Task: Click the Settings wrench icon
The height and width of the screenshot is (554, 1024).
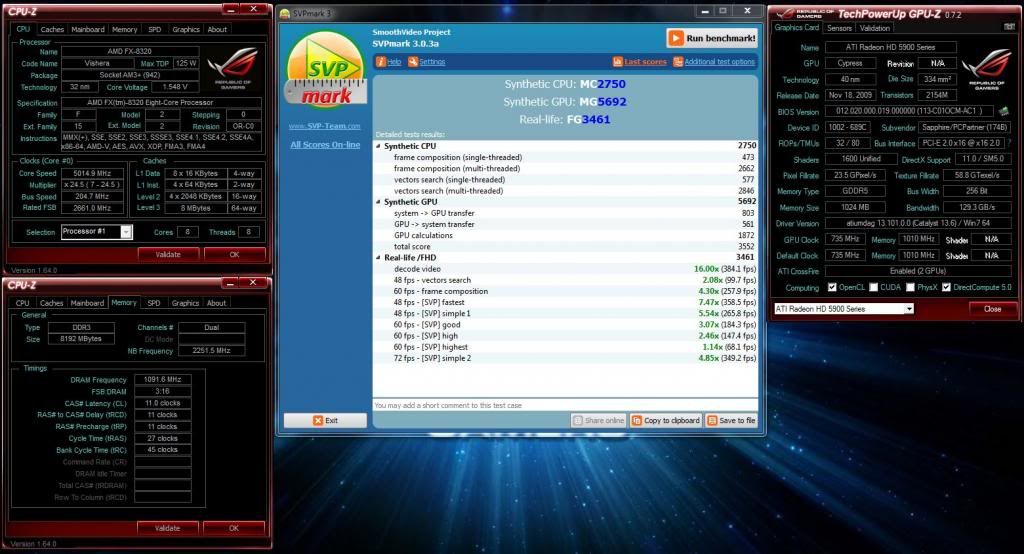Action: [413, 62]
